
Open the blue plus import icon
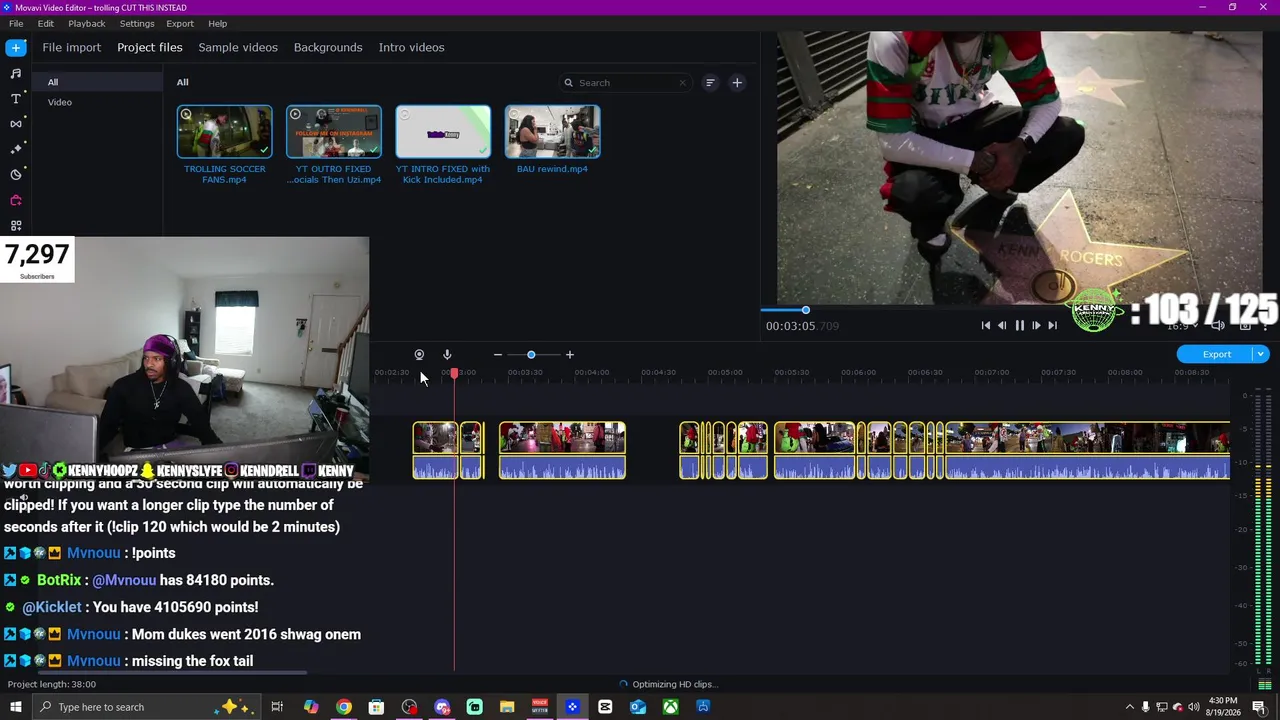(x=16, y=47)
